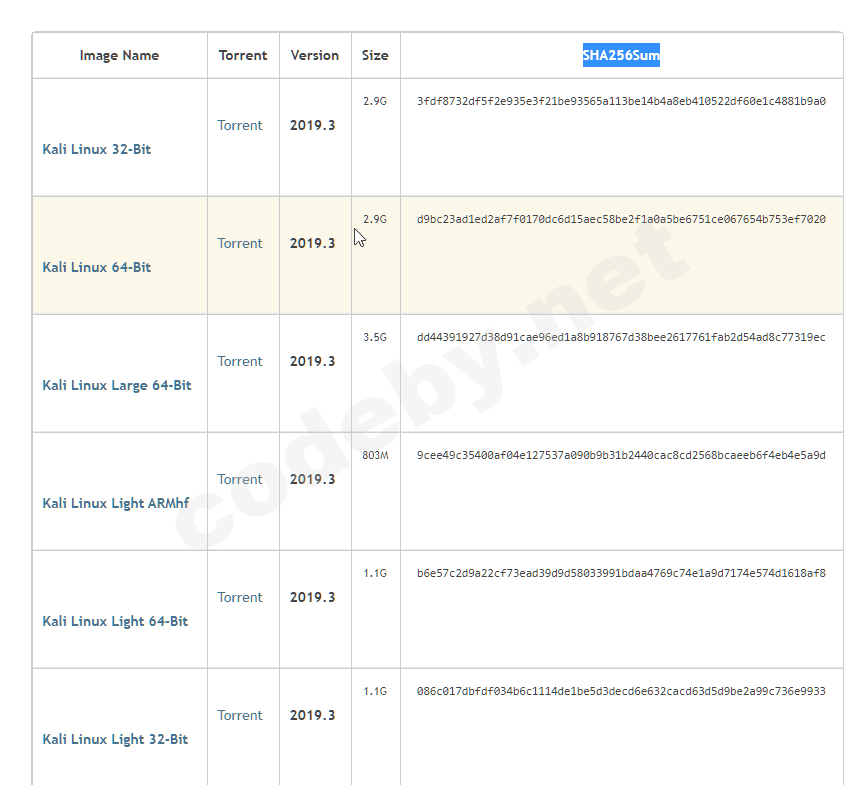
Task: Get Torrent for Kali Linux Light ARMhf
Action: [240, 479]
